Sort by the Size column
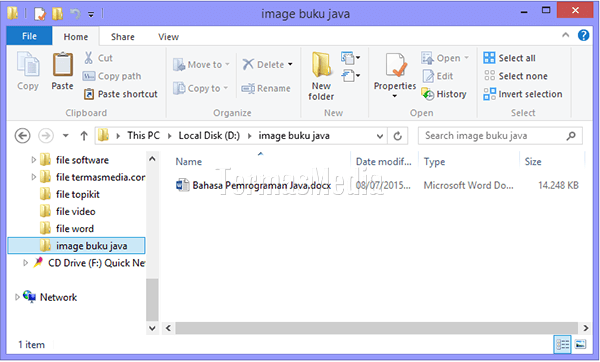600x362 pixels. [x=533, y=162]
